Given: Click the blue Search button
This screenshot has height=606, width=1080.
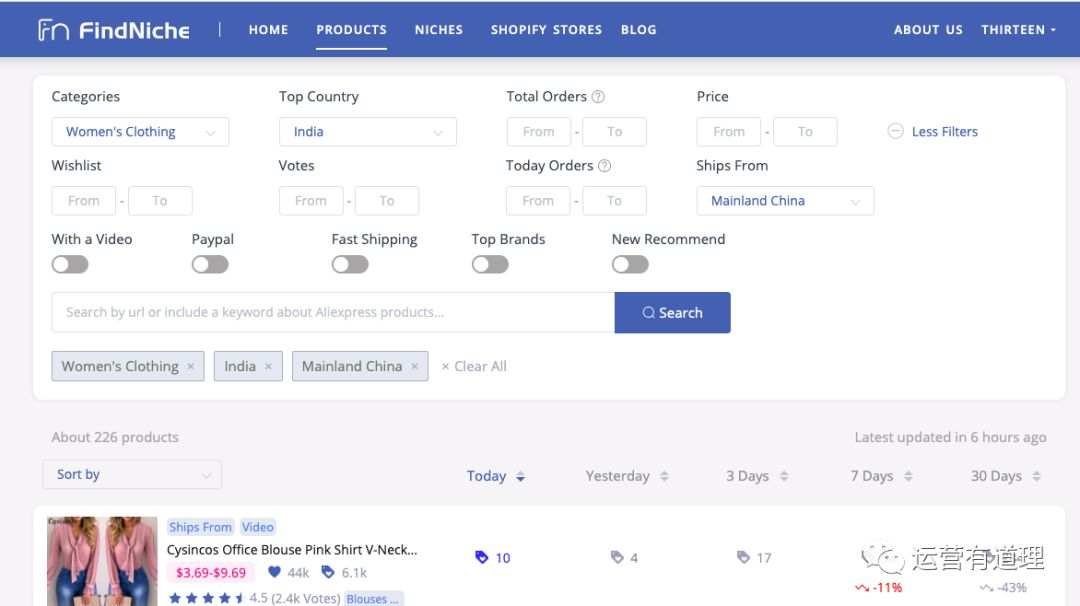Looking at the screenshot, I should [x=672, y=313].
